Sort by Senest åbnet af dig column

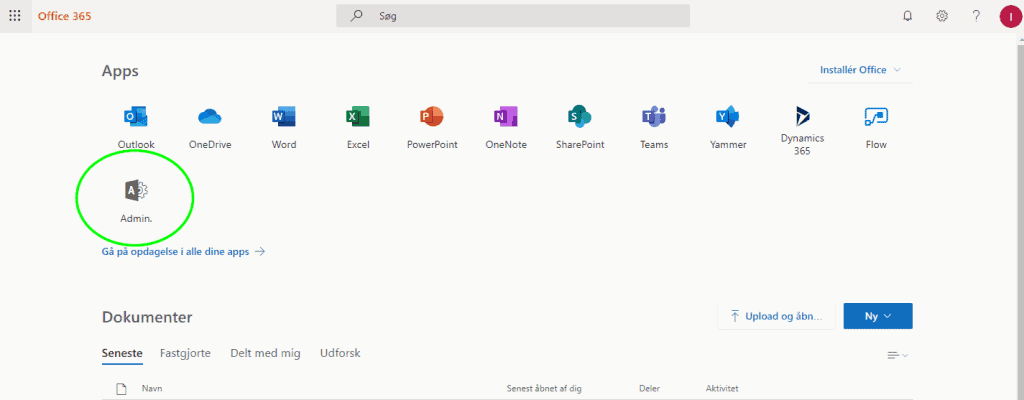click(x=544, y=389)
